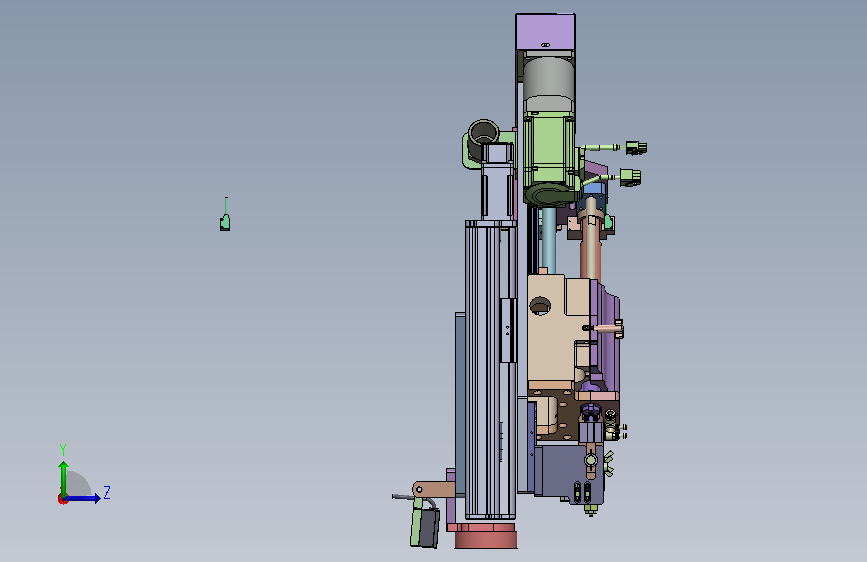Select the brown lever arm at bottom
The image size is (867, 562).
[435, 490]
